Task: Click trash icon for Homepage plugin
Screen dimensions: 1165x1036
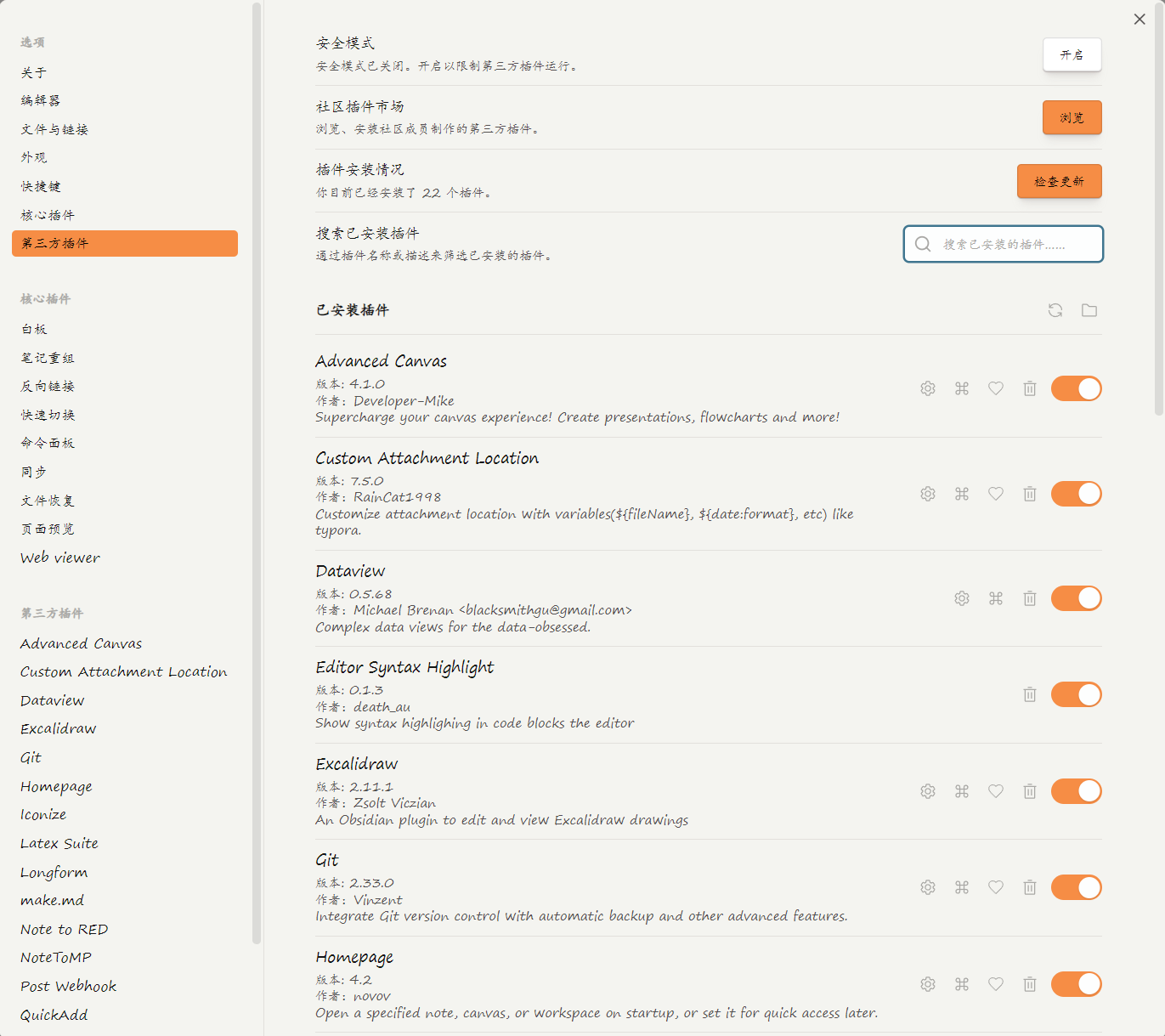Action: [x=1030, y=984]
